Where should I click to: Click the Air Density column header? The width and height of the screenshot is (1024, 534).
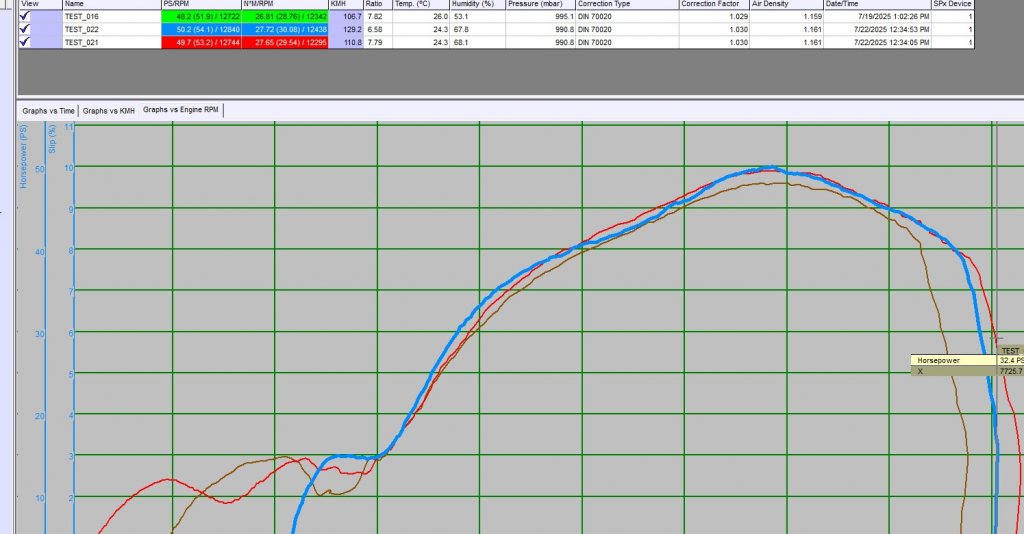point(787,4)
